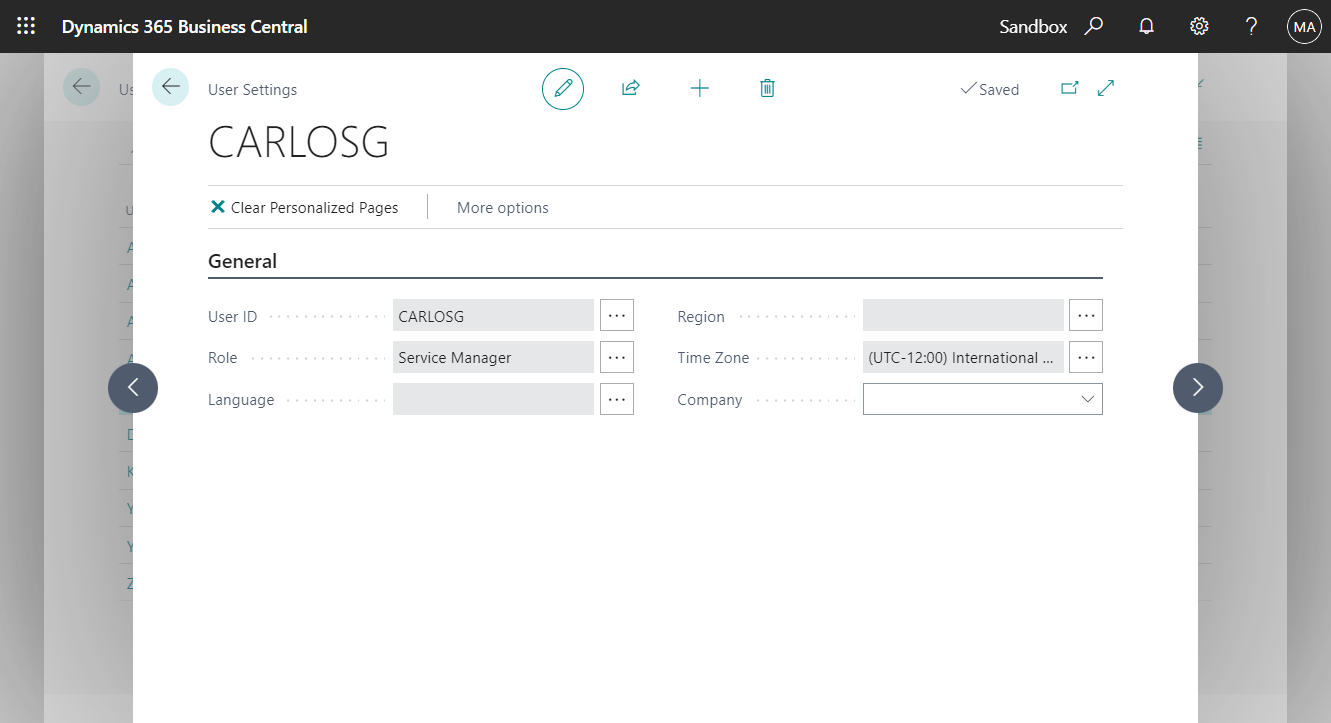Open the Role lookup with ellipsis button
This screenshot has width=1331, height=723.
click(617, 357)
